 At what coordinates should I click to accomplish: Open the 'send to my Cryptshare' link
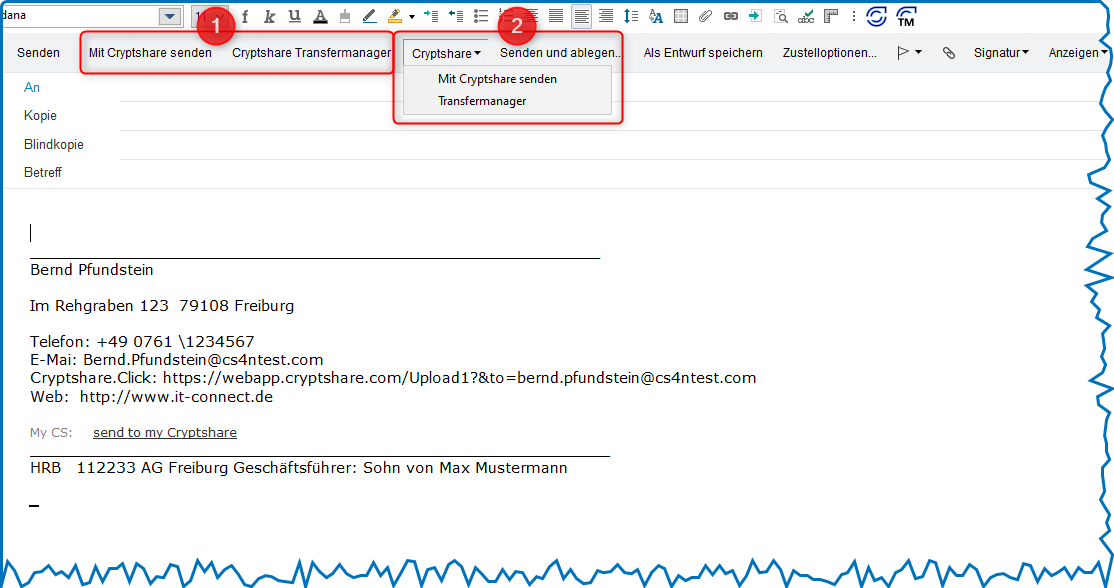(165, 433)
